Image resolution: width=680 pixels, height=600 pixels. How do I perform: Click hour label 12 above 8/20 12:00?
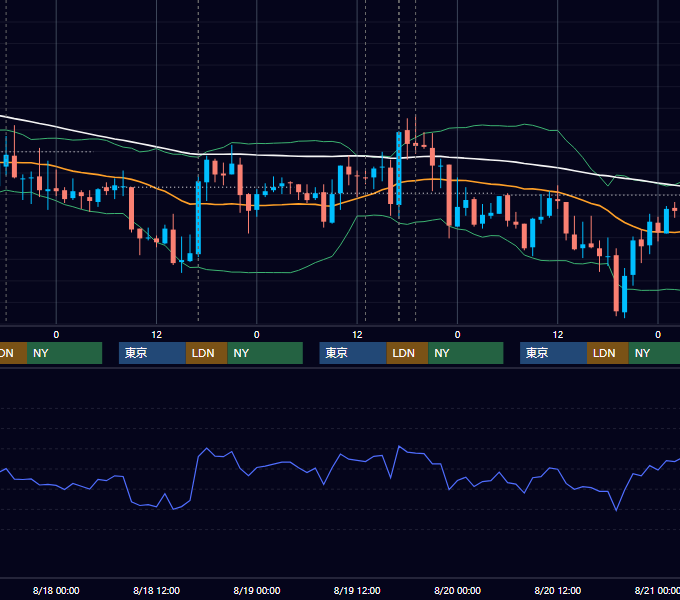(558, 335)
